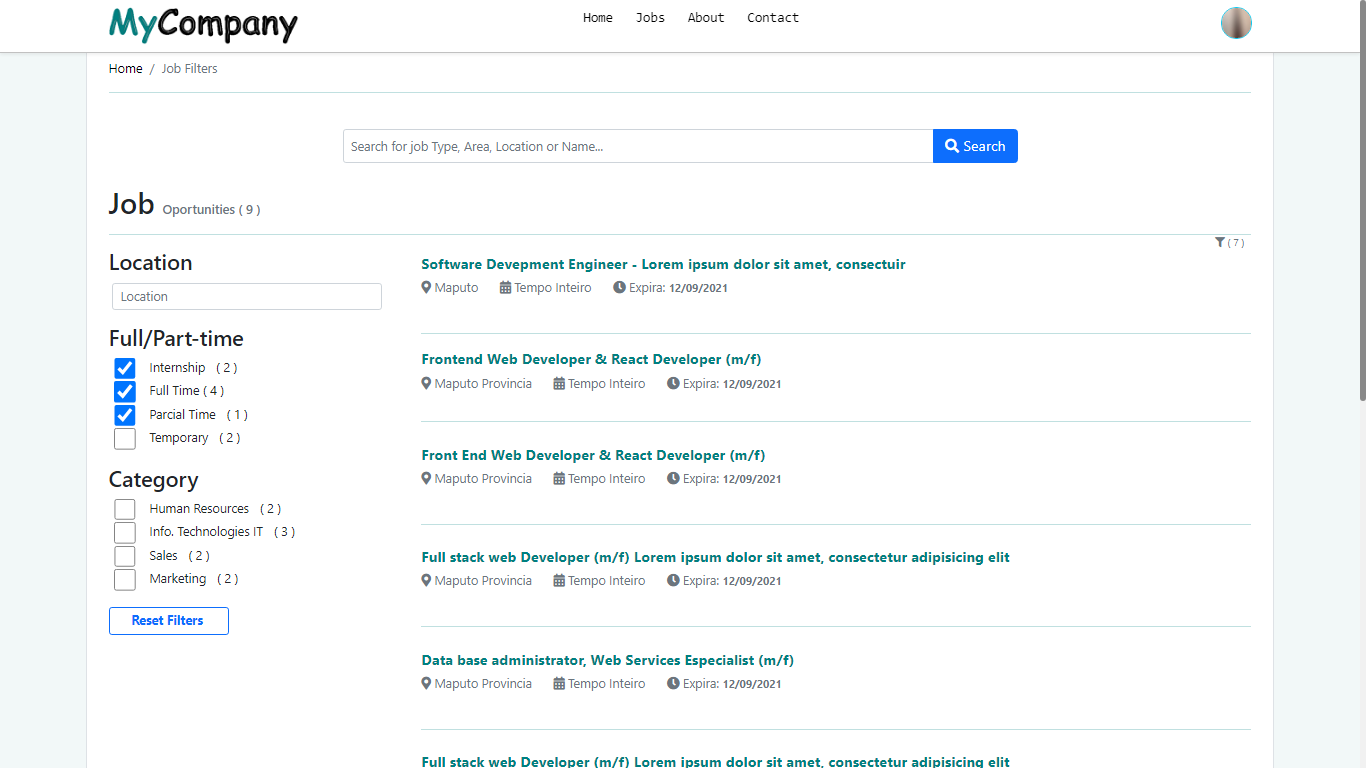
Task: Click the Location filter input field
Action: point(246,297)
